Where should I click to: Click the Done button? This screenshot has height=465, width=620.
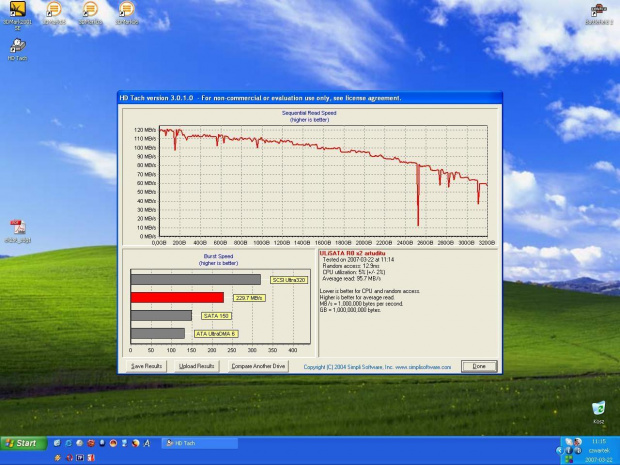click(479, 366)
